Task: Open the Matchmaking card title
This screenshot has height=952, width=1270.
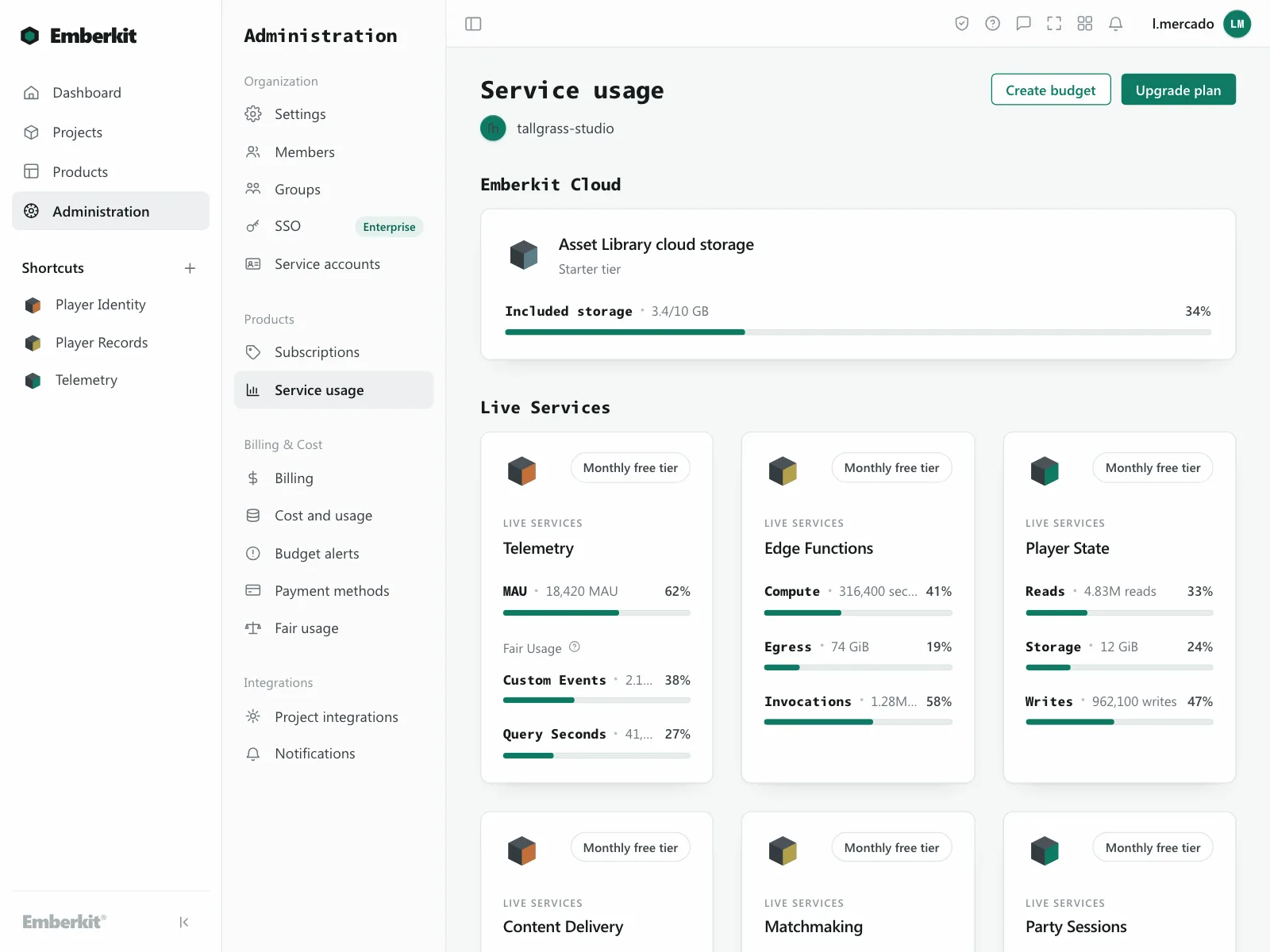Action: click(x=814, y=927)
